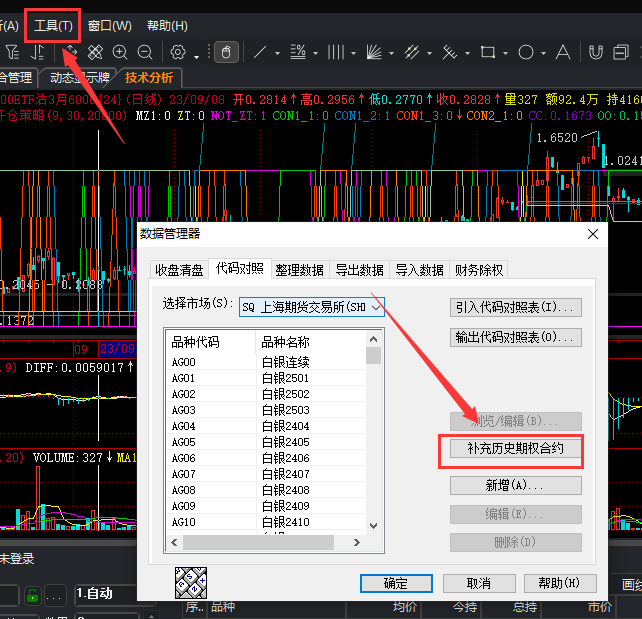Click 确定 to confirm dialog
The image size is (642, 619).
coord(396,583)
